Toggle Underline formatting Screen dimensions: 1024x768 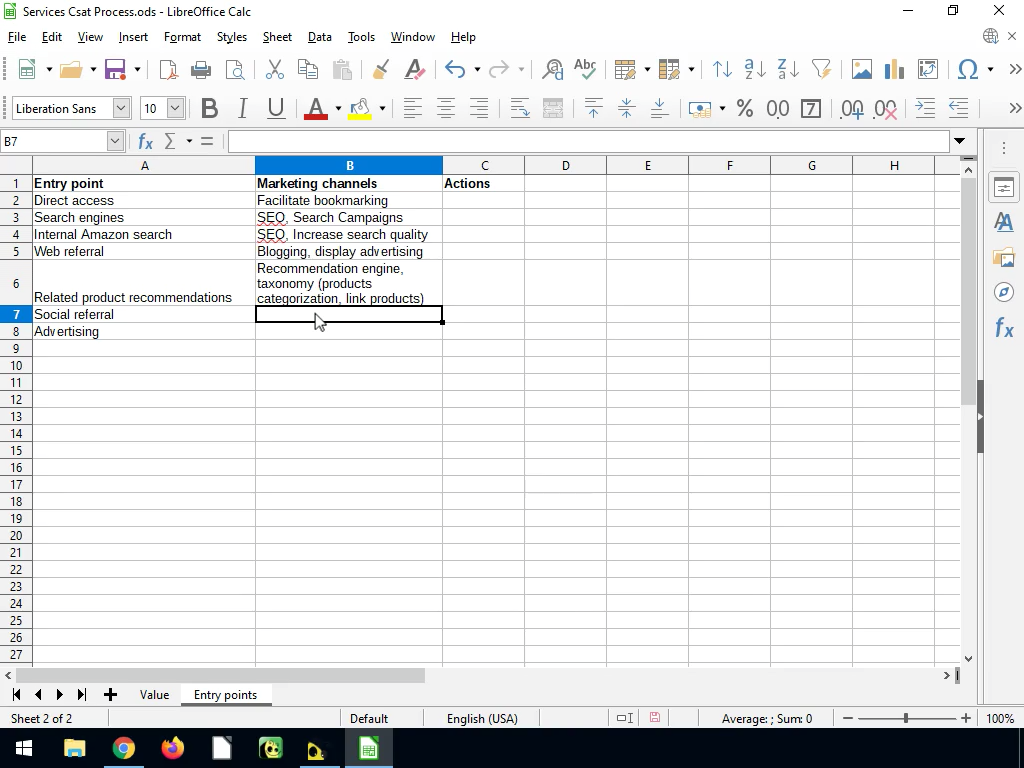(276, 108)
